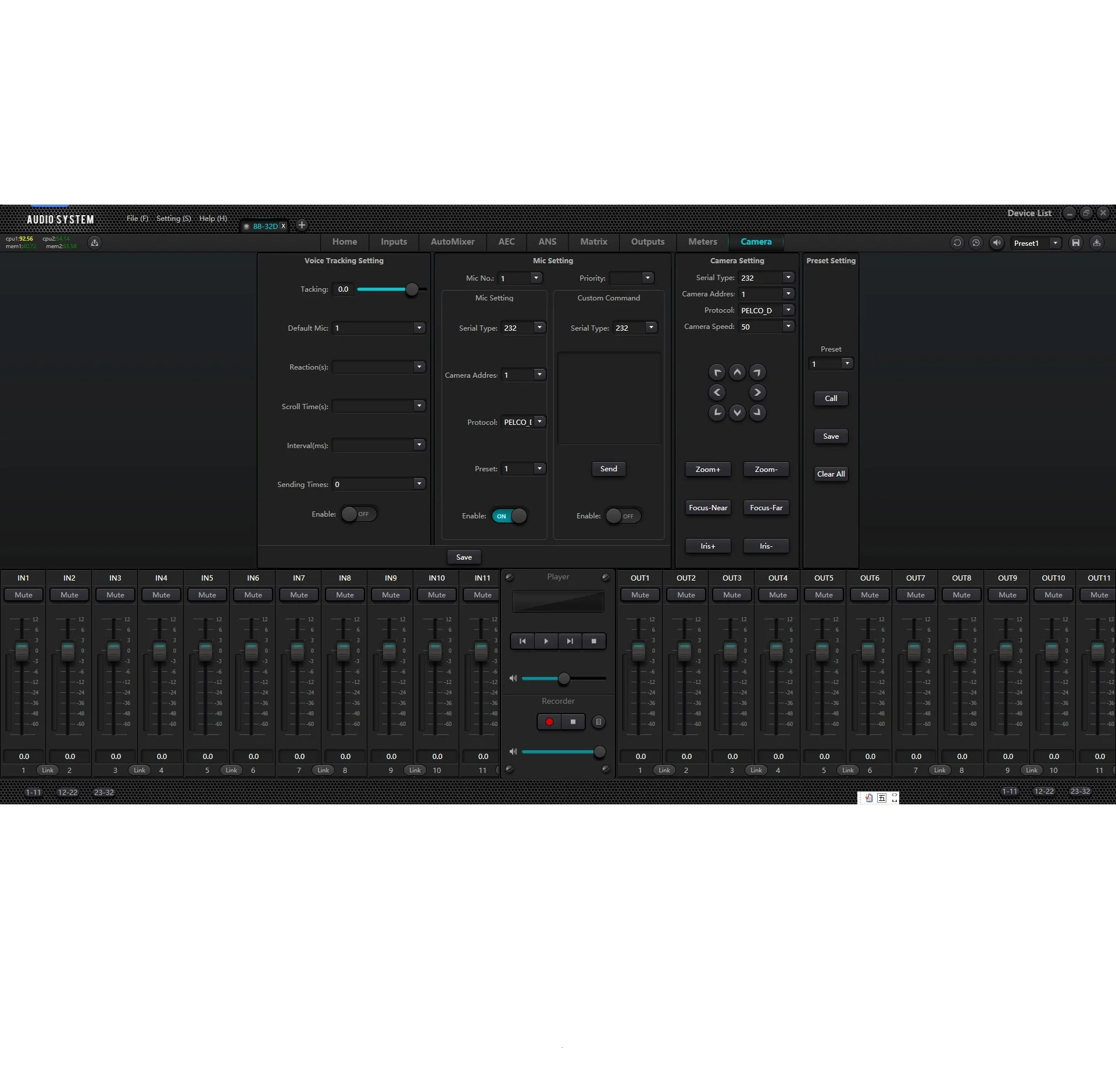The height and width of the screenshot is (1092, 1116).
Task: Click the Tacking slider handle
Action: click(x=412, y=289)
